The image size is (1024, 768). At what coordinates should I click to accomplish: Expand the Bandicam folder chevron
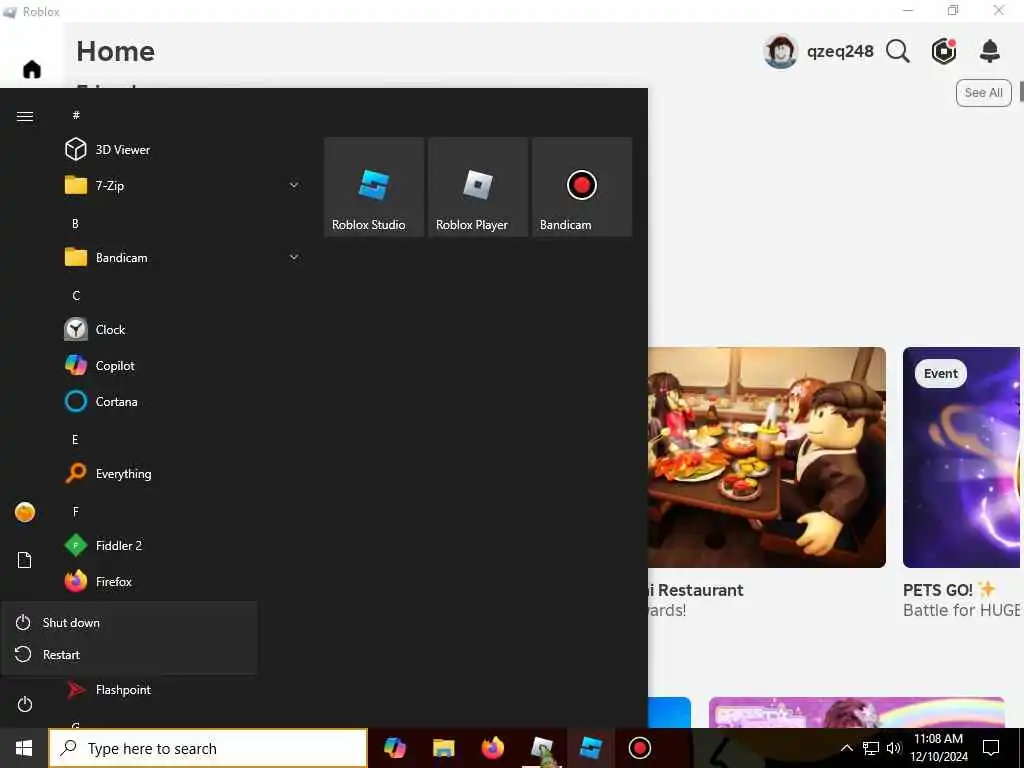pyautogui.click(x=294, y=257)
